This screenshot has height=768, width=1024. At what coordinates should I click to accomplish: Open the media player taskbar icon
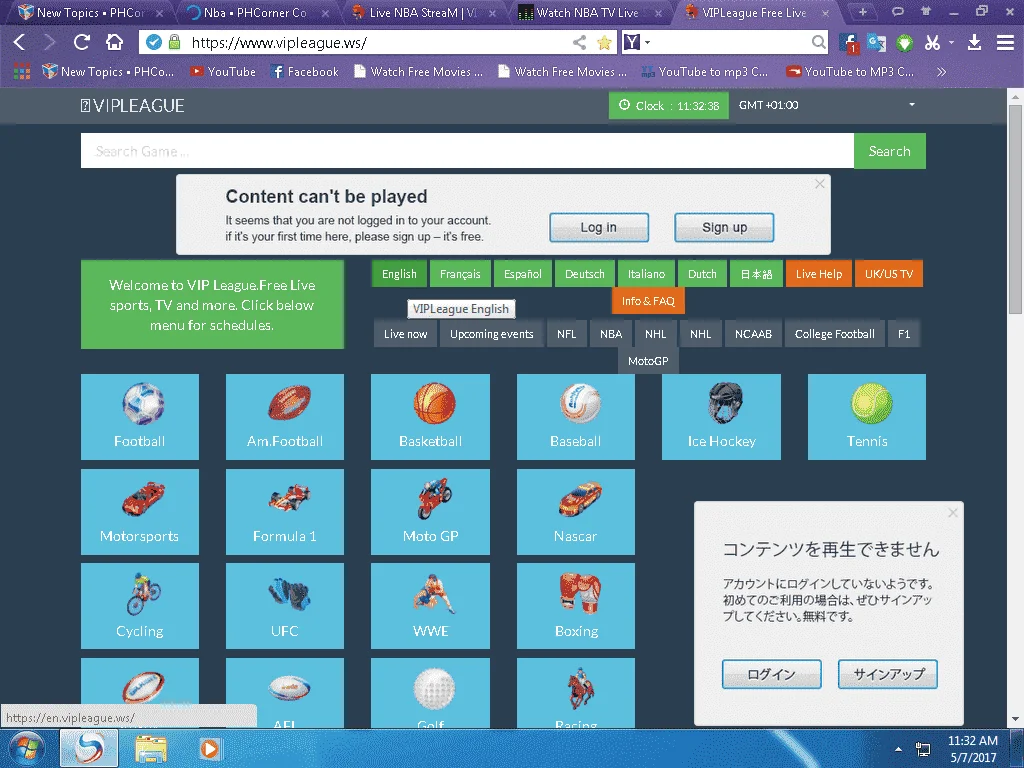coord(209,748)
